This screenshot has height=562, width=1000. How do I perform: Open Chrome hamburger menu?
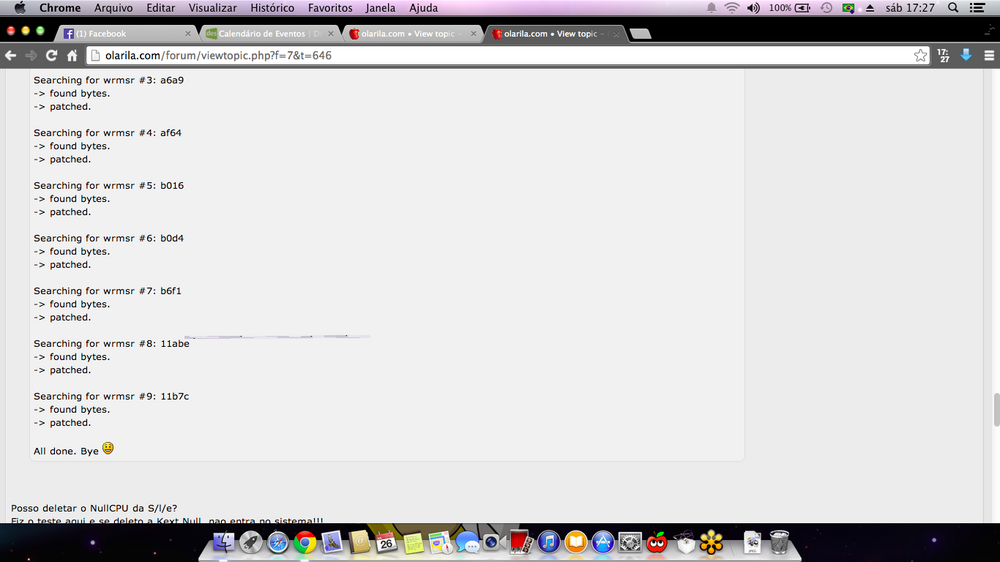pos(986,56)
